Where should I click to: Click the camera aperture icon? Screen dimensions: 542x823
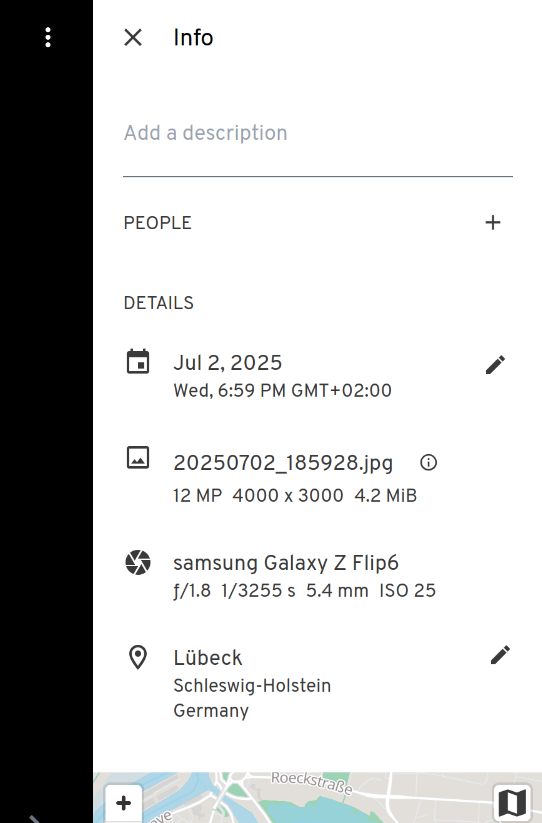coord(138,563)
